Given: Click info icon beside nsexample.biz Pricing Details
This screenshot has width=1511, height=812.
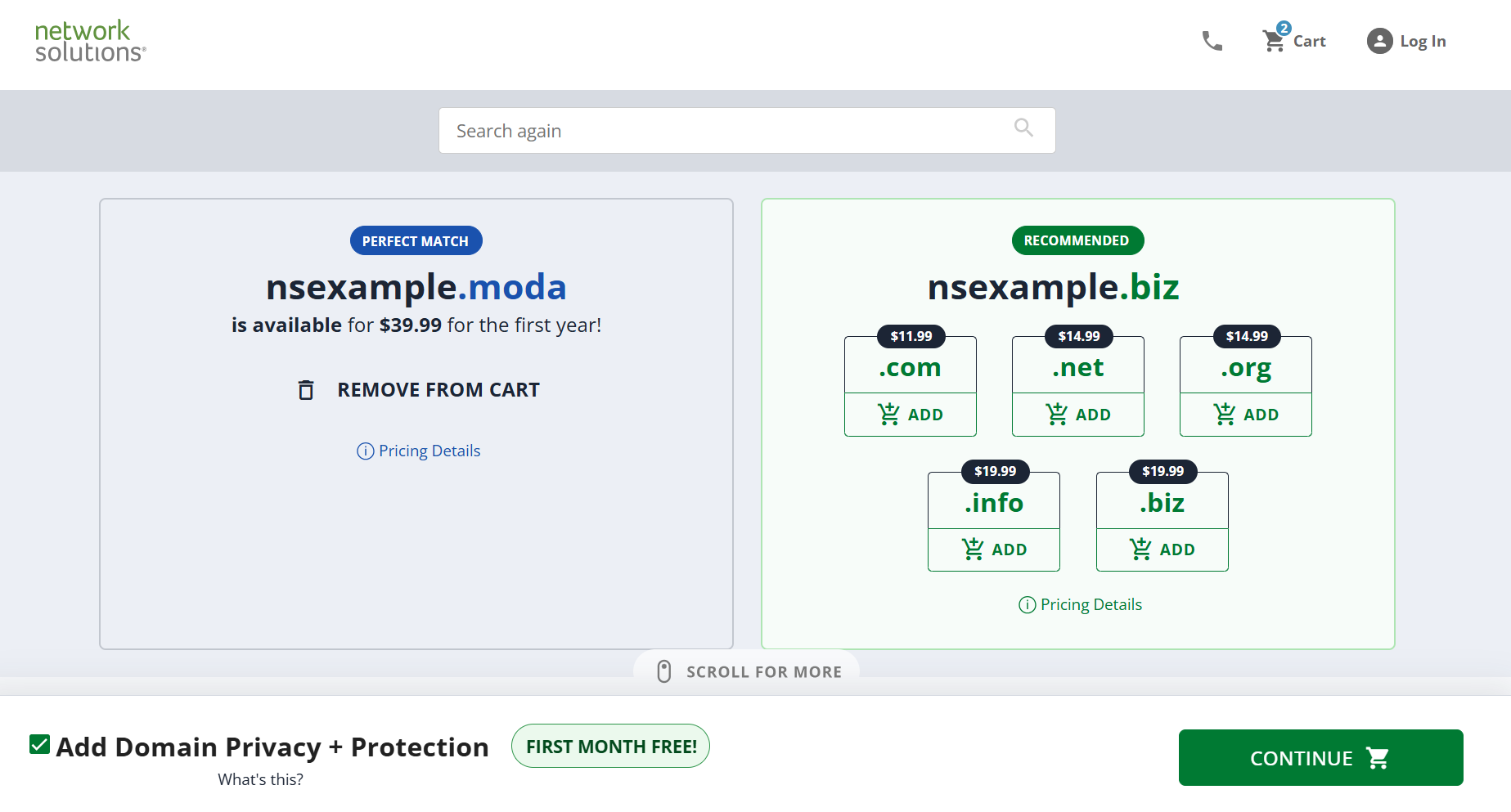Looking at the screenshot, I should (x=1027, y=605).
